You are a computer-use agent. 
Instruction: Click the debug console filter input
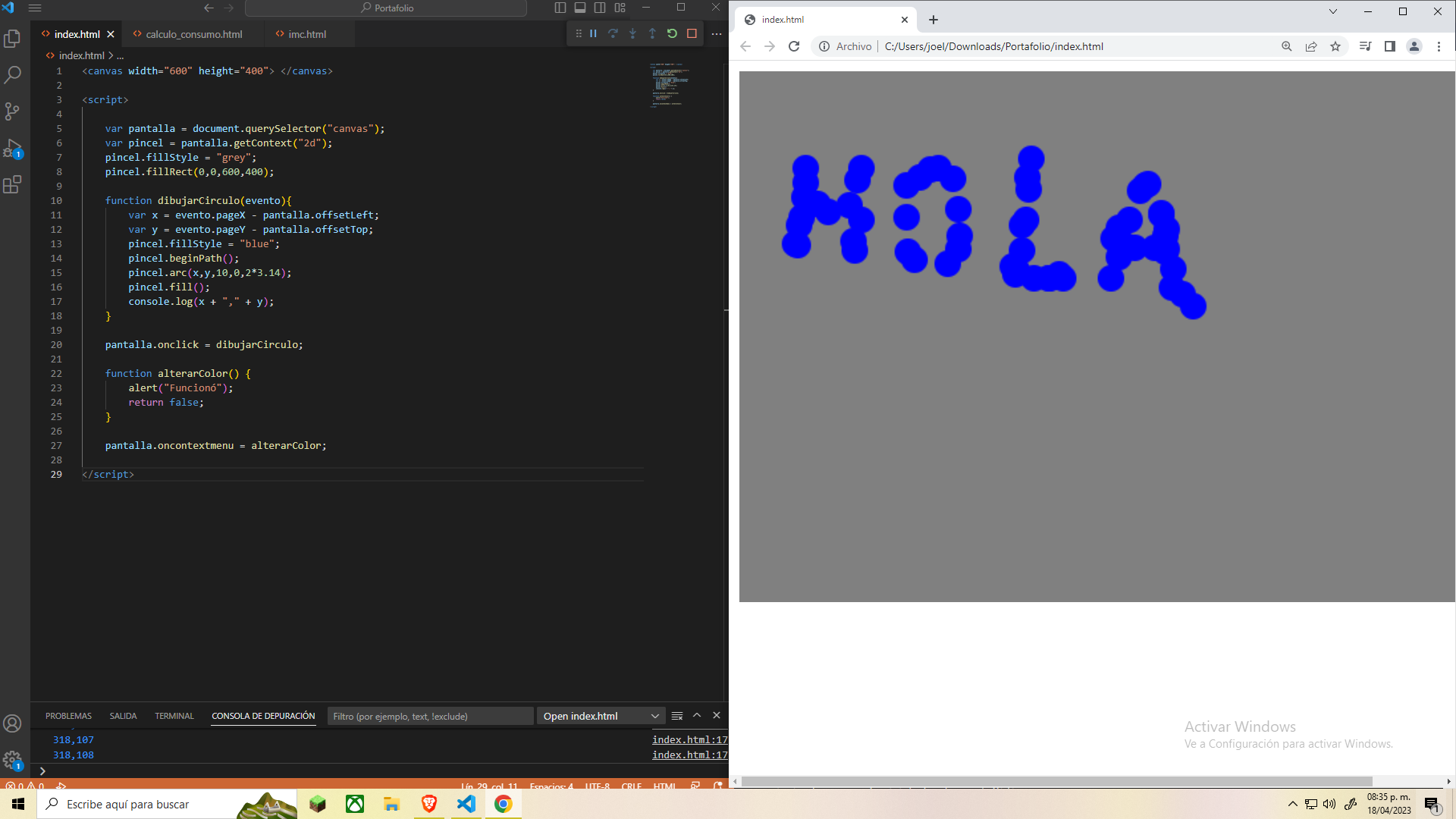pos(430,716)
